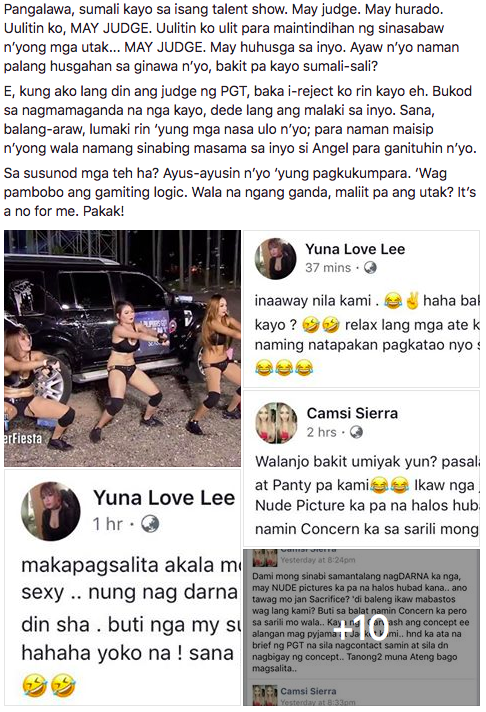
Task: Click the 2 hrs timestamp
Action: tap(322, 432)
